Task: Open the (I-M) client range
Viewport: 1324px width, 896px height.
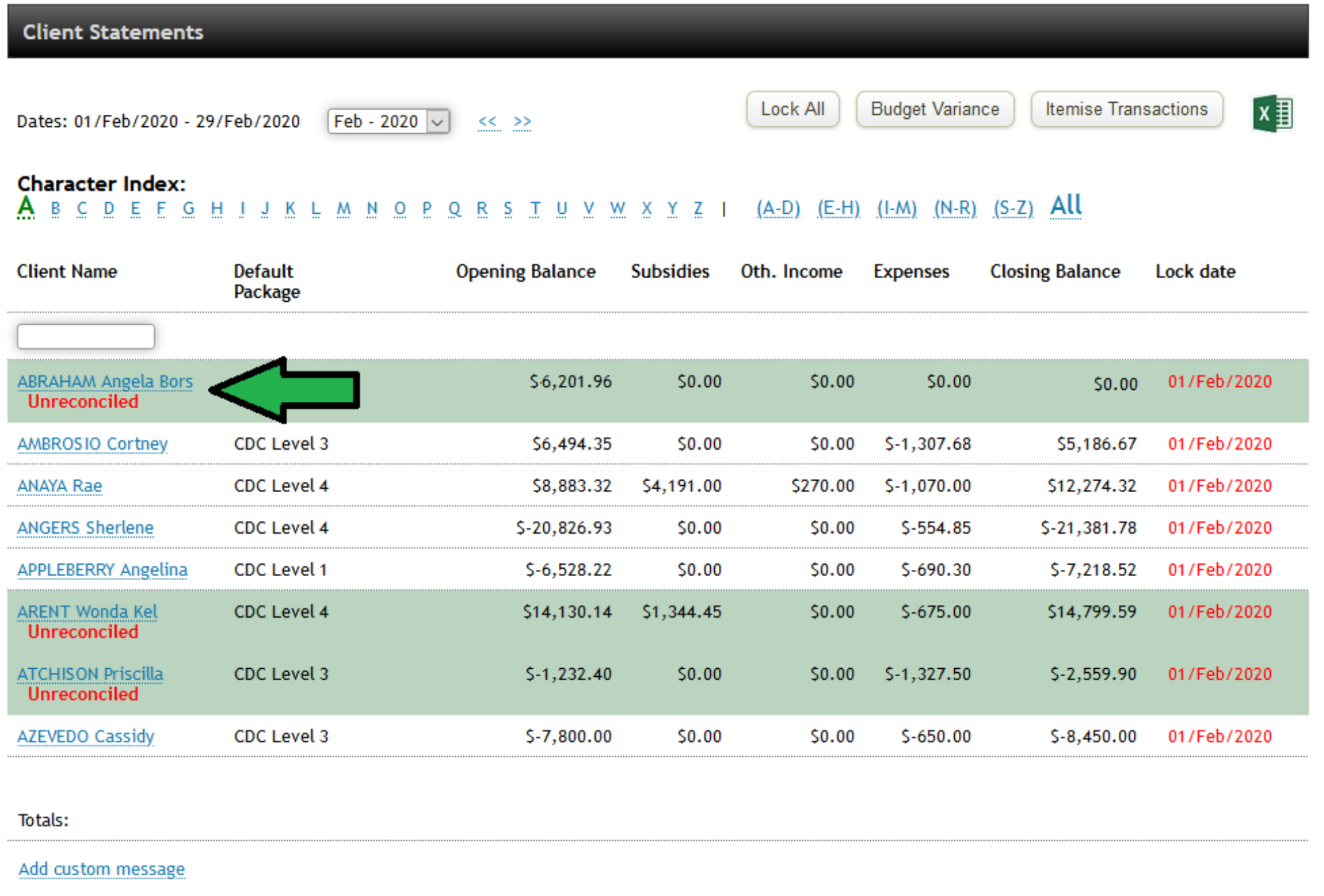Action: [896, 208]
